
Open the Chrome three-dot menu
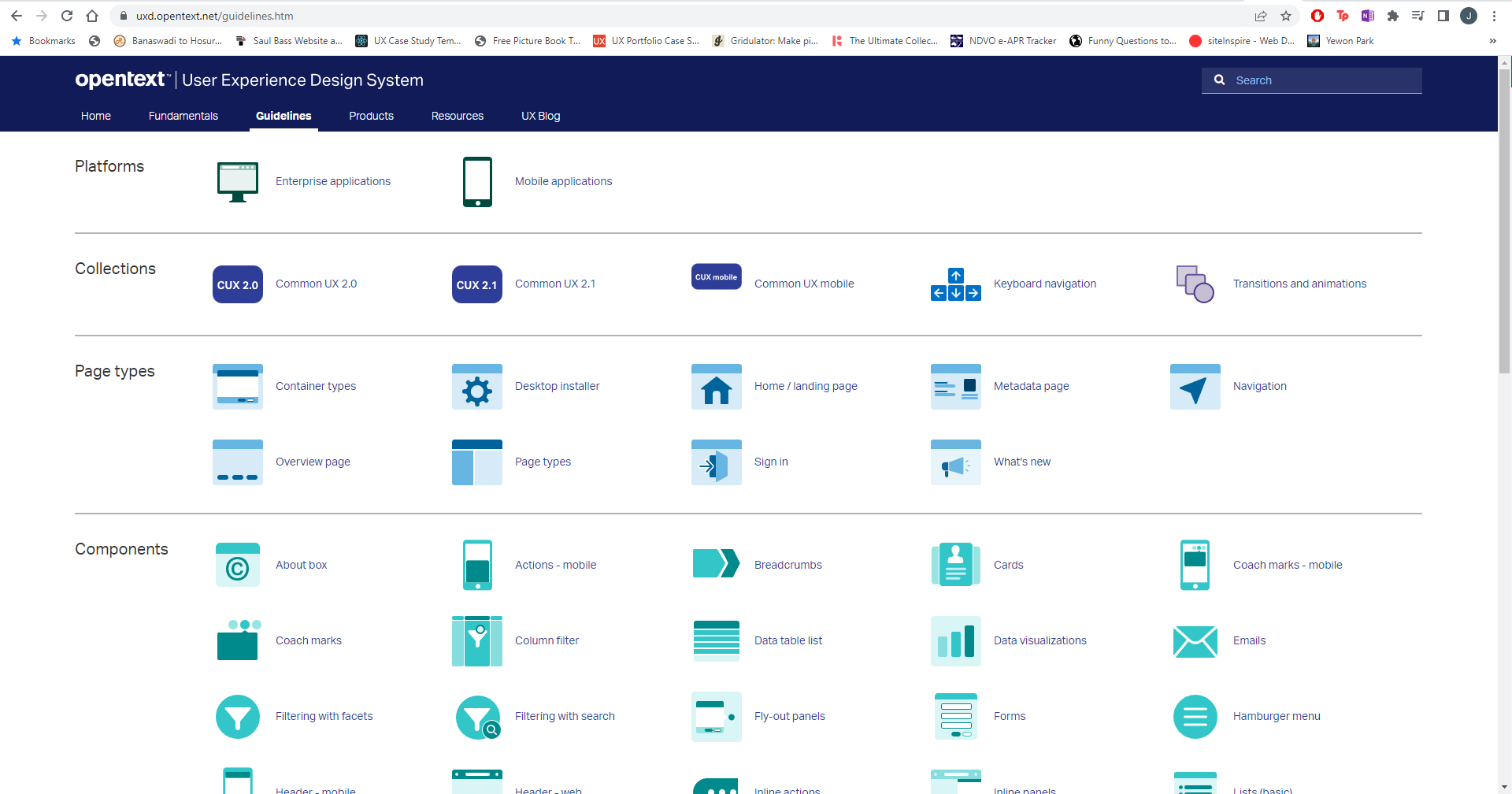[x=1494, y=16]
